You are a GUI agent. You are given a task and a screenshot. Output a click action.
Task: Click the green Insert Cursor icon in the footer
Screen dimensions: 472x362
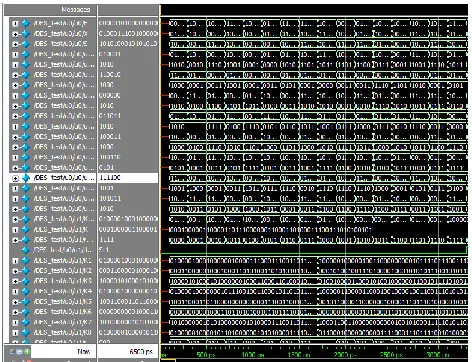pyautogui.click(x=27, y=351)
